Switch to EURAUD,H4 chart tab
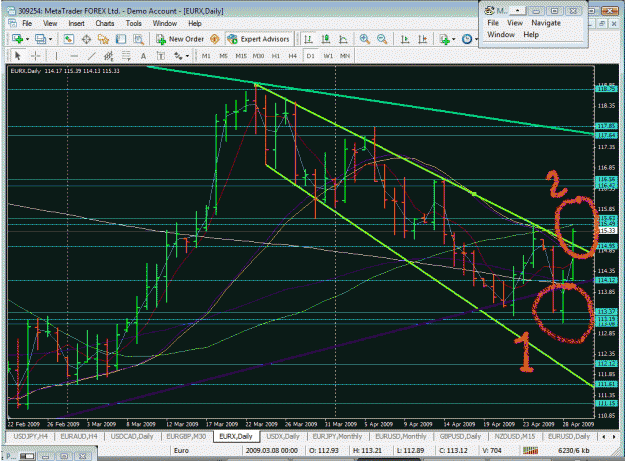Screen dimensions: 625x461 79,436
